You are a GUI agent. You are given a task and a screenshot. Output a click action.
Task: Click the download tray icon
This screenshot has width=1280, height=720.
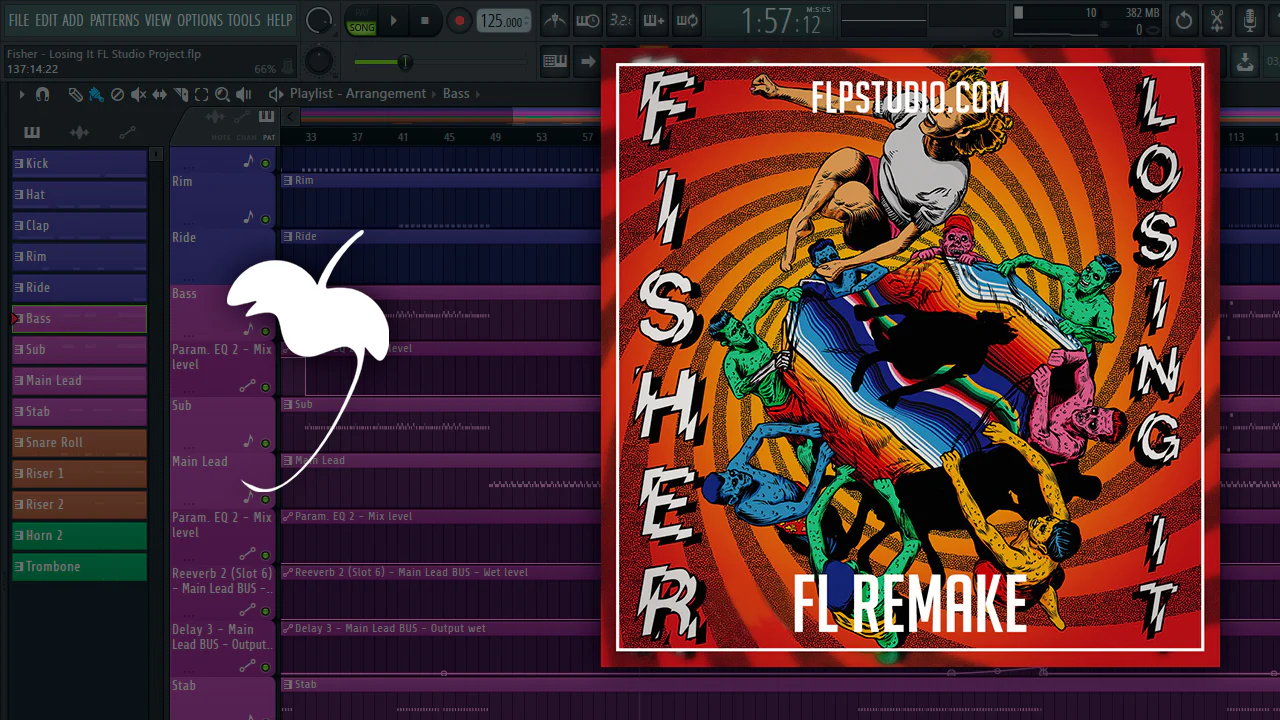click(x=1245, y=61)
